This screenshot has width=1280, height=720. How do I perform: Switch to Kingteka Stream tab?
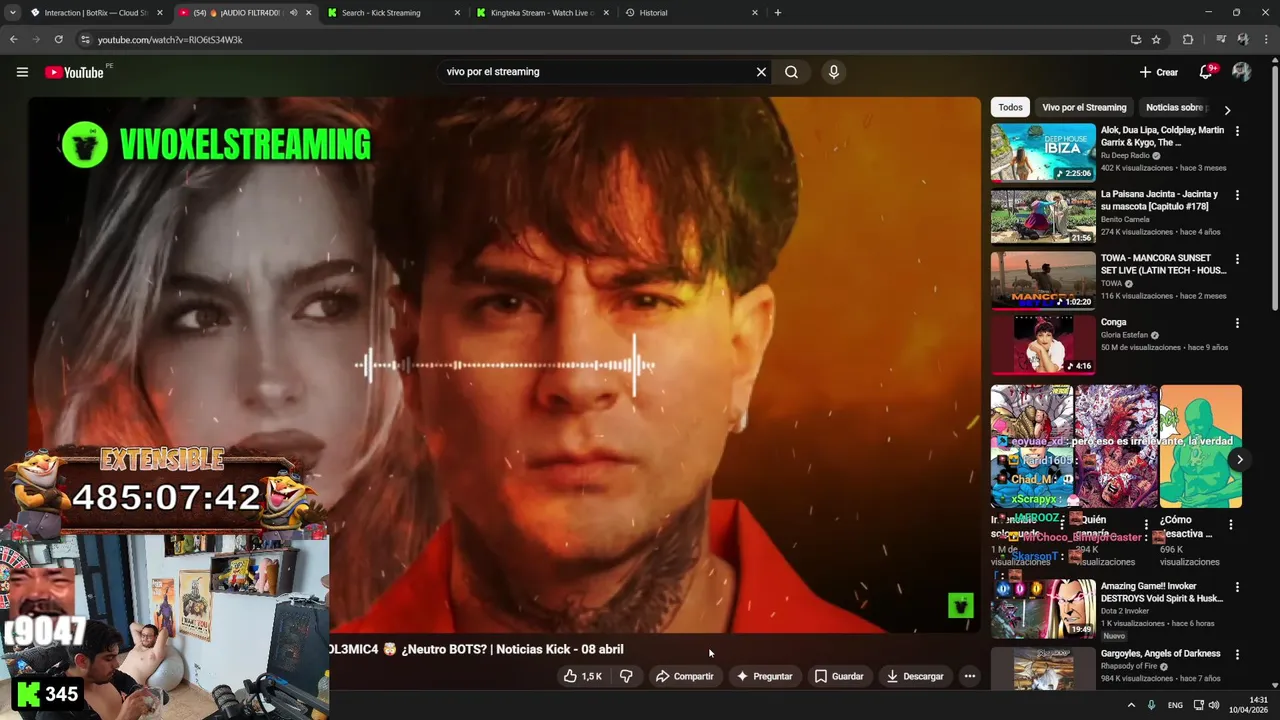point(540,13)
